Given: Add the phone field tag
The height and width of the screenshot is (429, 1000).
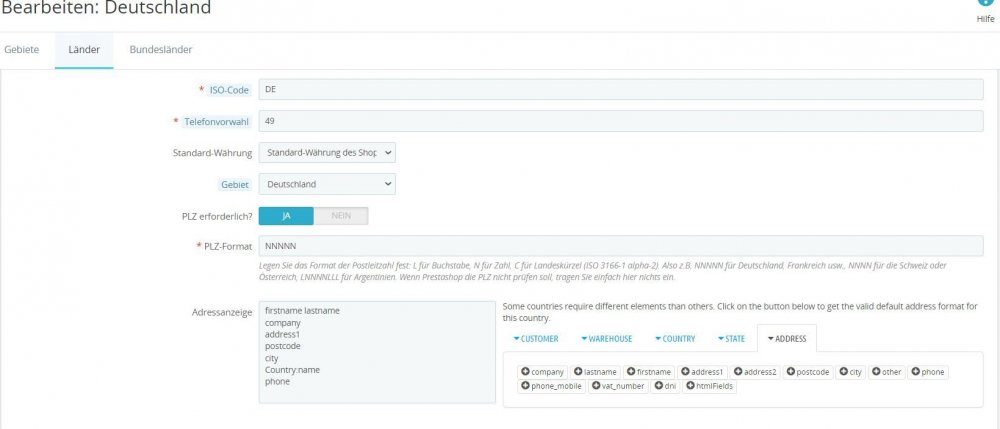Looking at the screenshot, I should click(x=928, y=372).
